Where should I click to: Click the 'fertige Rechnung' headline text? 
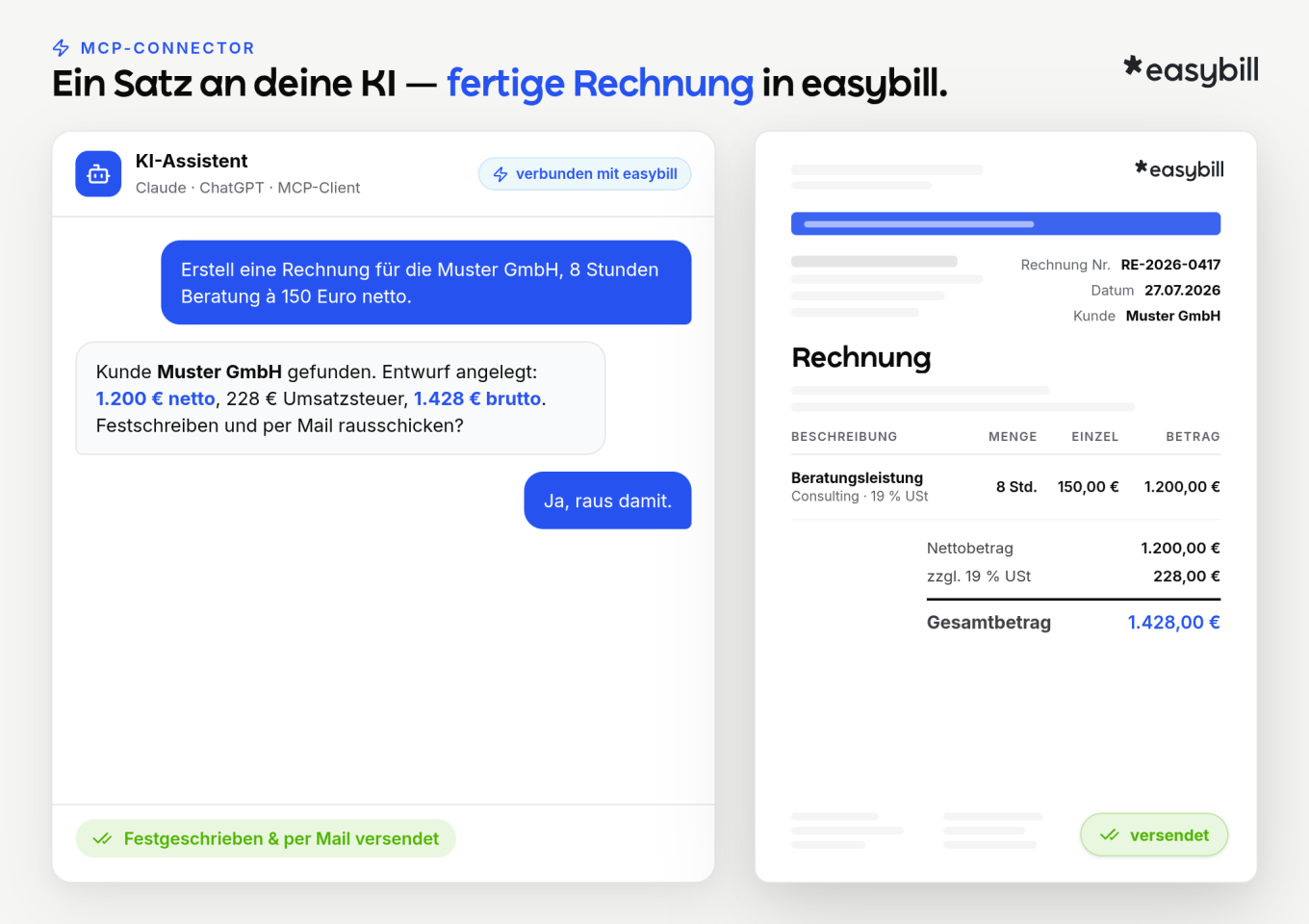pyautogui.click(x=600, y=84)
